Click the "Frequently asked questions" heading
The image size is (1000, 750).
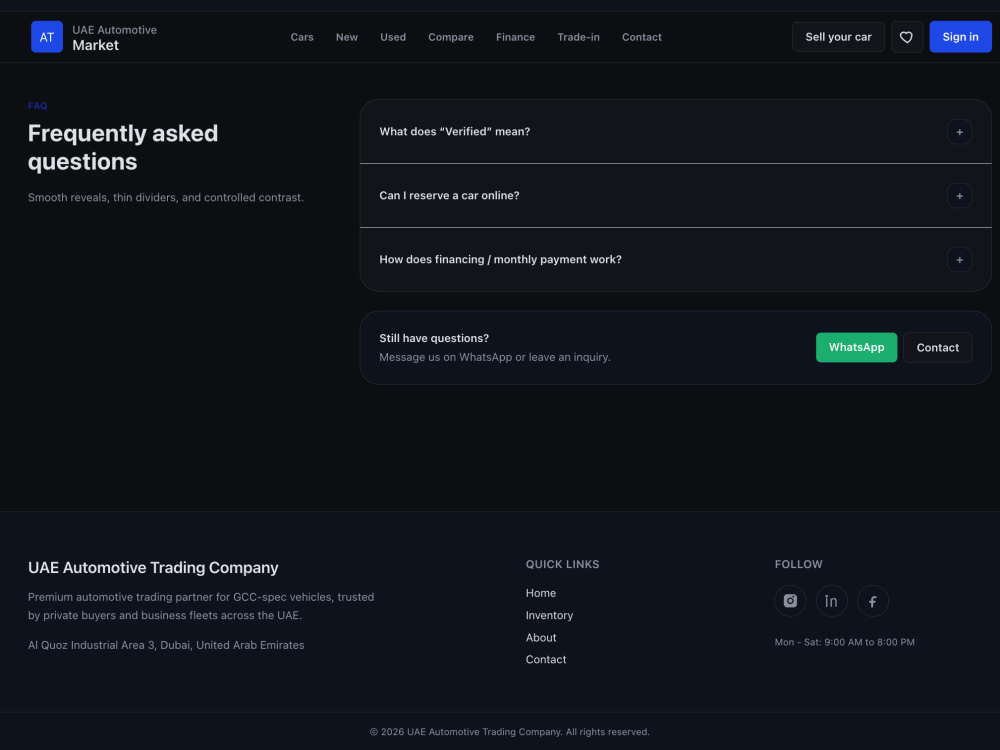(x=123, y=147)
